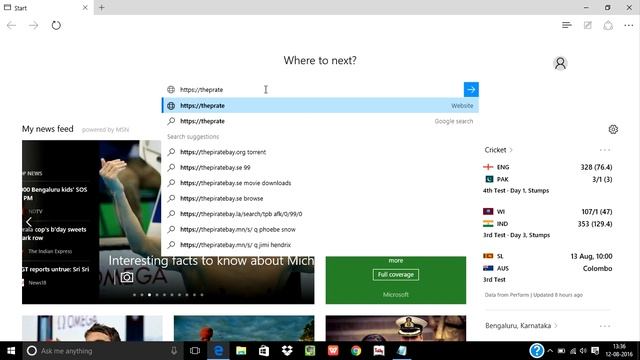Open photo gallery camera icon on headline
Viewport: 640px width, 360px height.
tap(127, 278)
